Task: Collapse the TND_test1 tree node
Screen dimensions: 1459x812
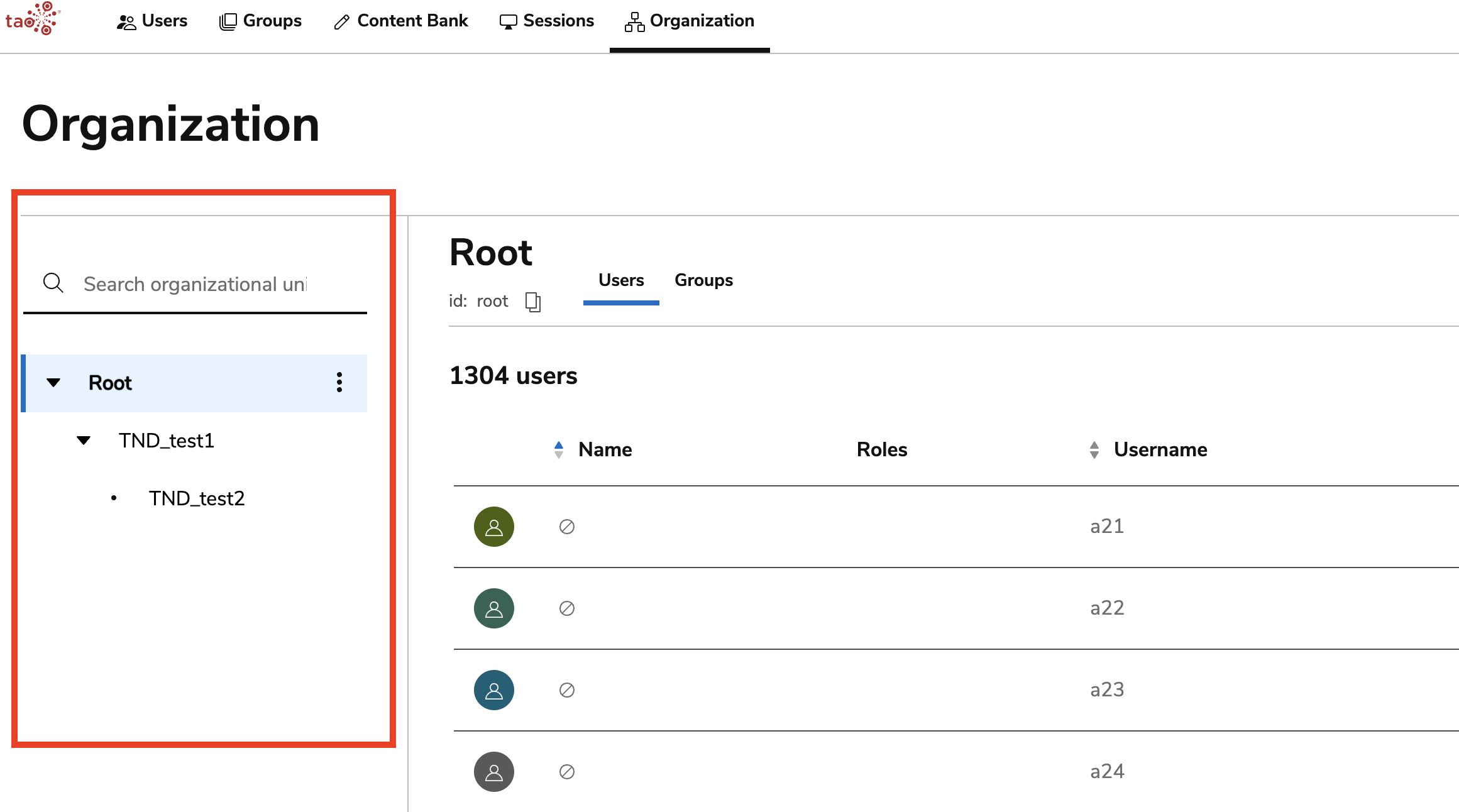Action: click(84, 441)
